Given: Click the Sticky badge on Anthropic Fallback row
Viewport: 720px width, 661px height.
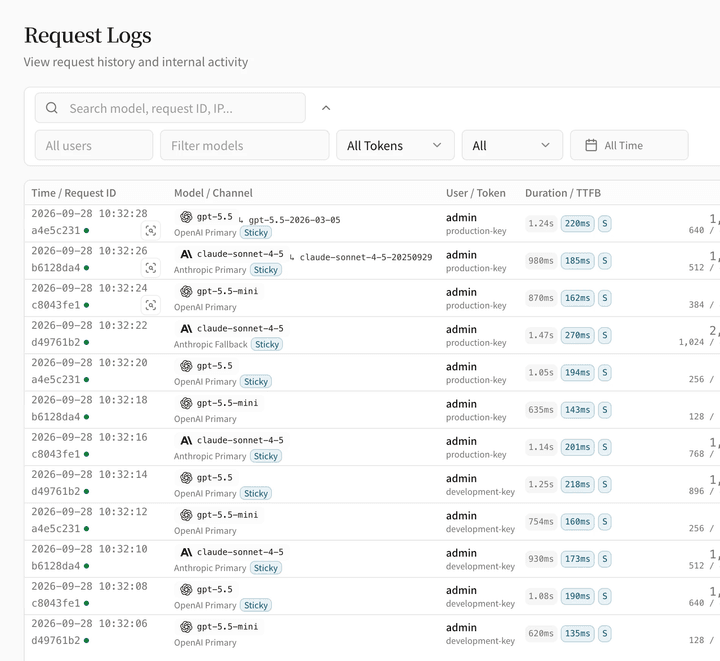Looking at the screenshot, I should [x=267, y=344].
